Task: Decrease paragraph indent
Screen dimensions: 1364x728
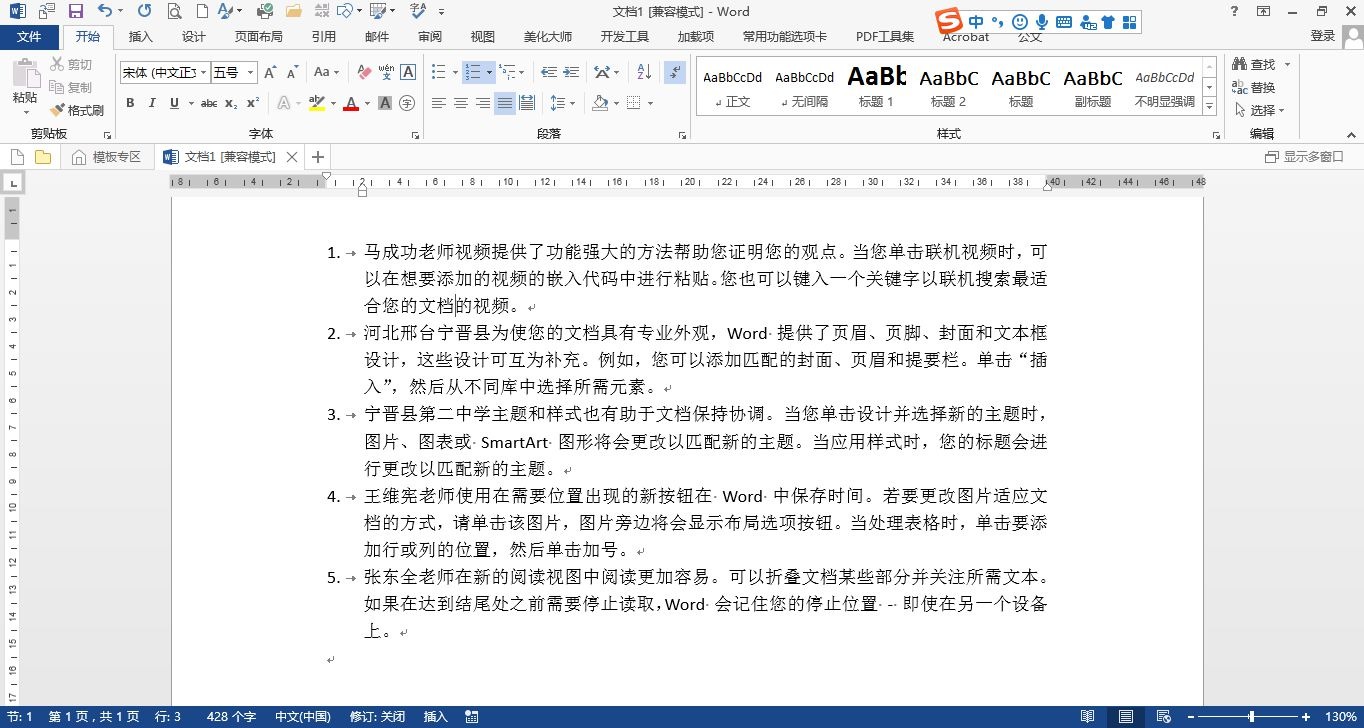Action: point(549,72)
